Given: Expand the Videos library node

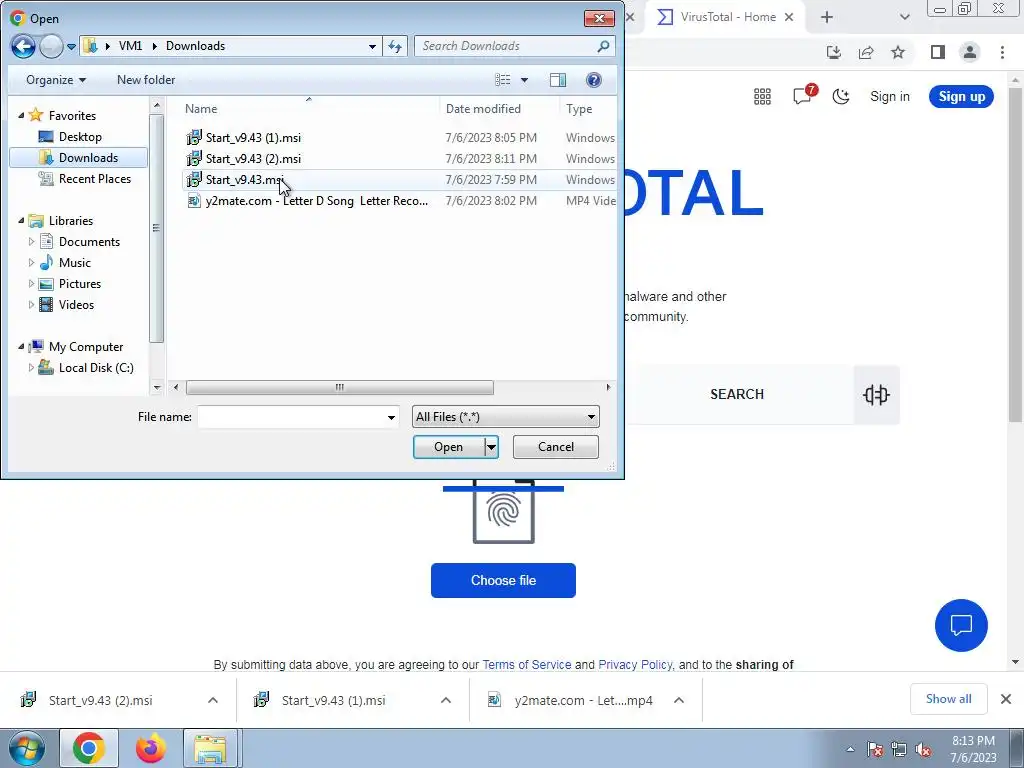Looking at the screenshot, I should pos(31,304).
